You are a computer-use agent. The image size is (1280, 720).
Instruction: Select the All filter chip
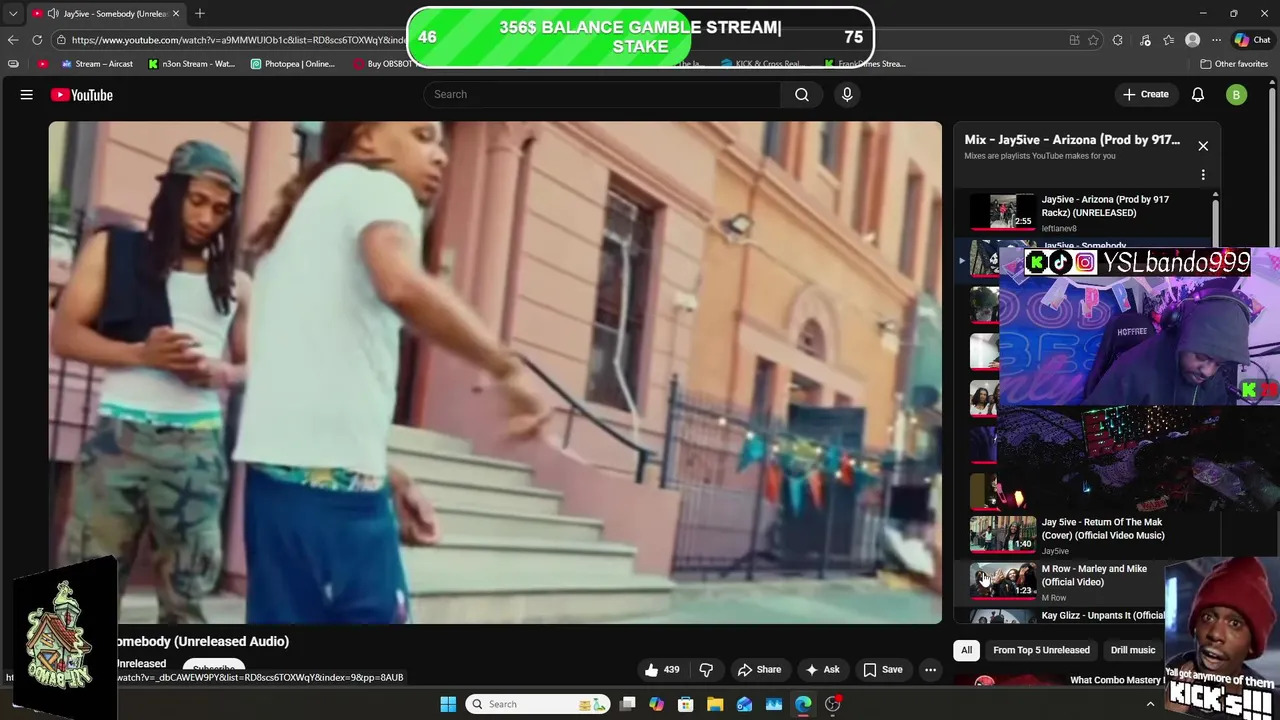tap(966, 650)
